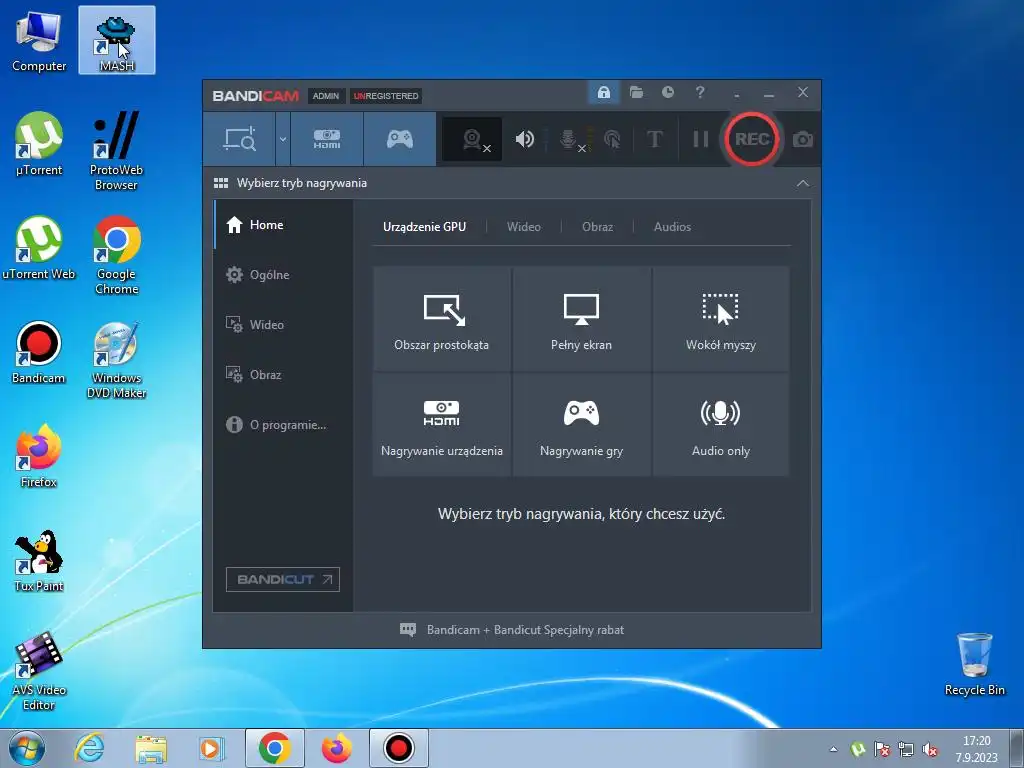Switch to the Audios tab
This screenshot has width=1024, height=768.
[672, 227]
